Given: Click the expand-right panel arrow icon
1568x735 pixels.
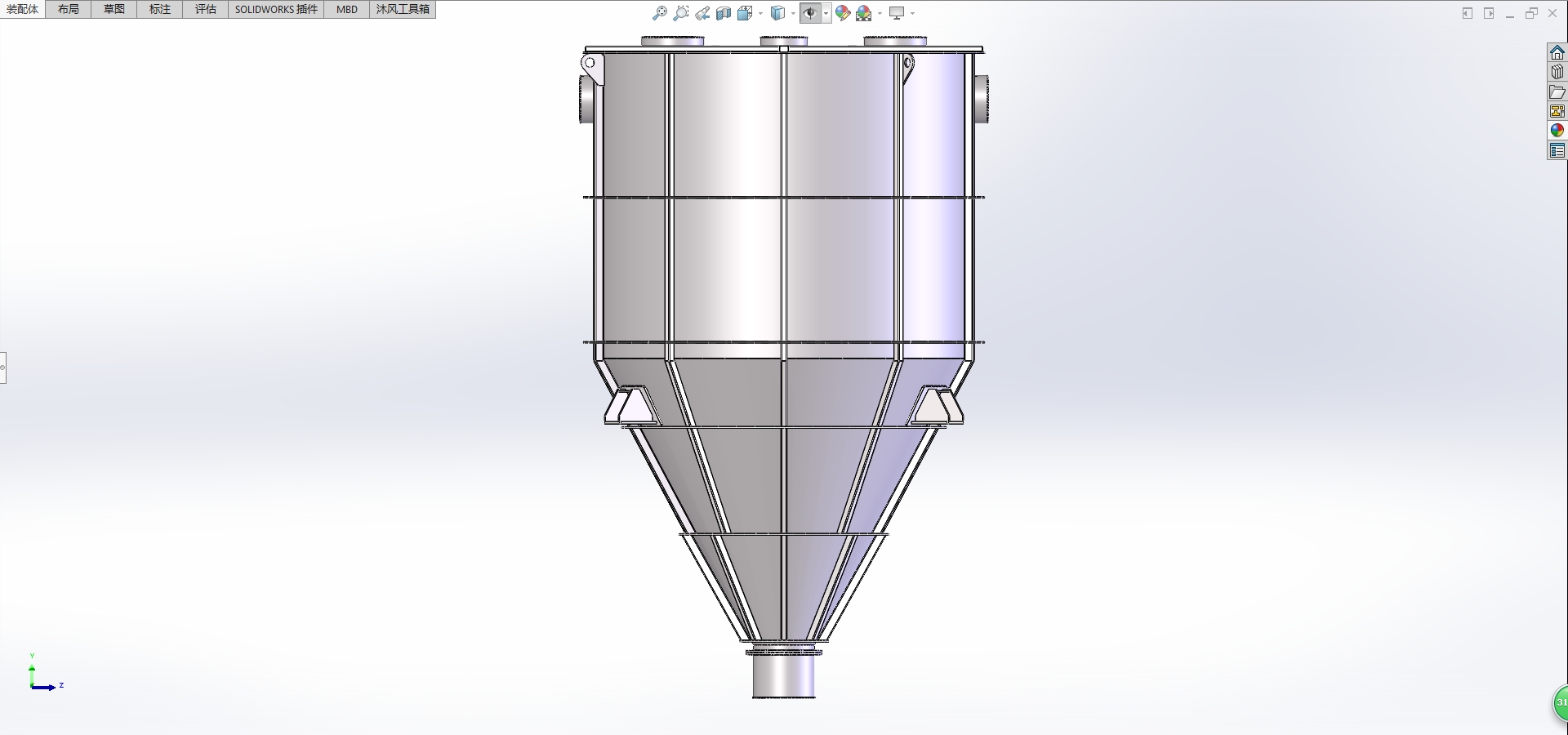Looking at the screenshot, I should [1489, 13].
